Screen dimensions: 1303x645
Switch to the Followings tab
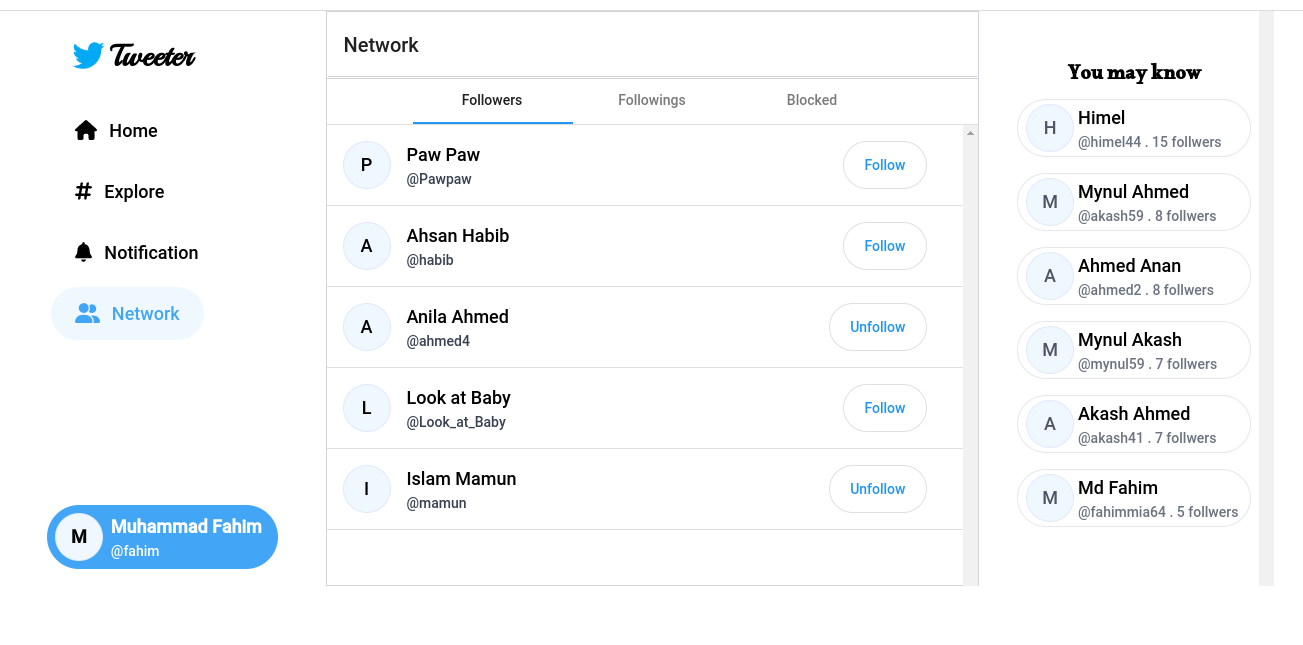click(x=651, y=100)
